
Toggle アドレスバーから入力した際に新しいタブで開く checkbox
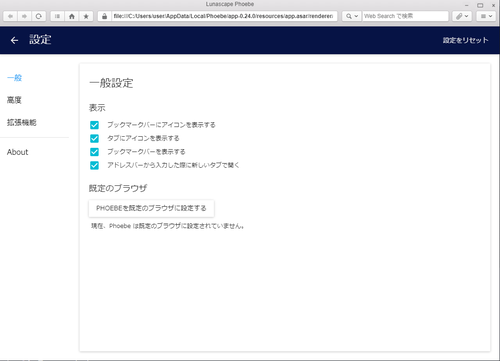point(94,165)
